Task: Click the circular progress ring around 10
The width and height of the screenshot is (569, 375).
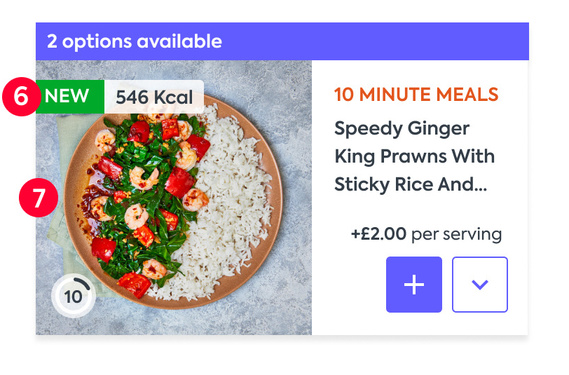Action: click(74, 296)
